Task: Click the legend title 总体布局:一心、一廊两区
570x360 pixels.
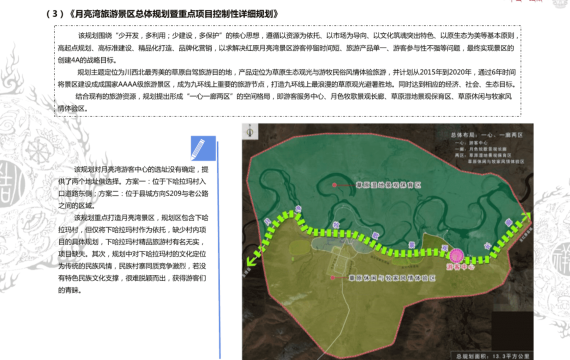Action: tap(486, 135)
